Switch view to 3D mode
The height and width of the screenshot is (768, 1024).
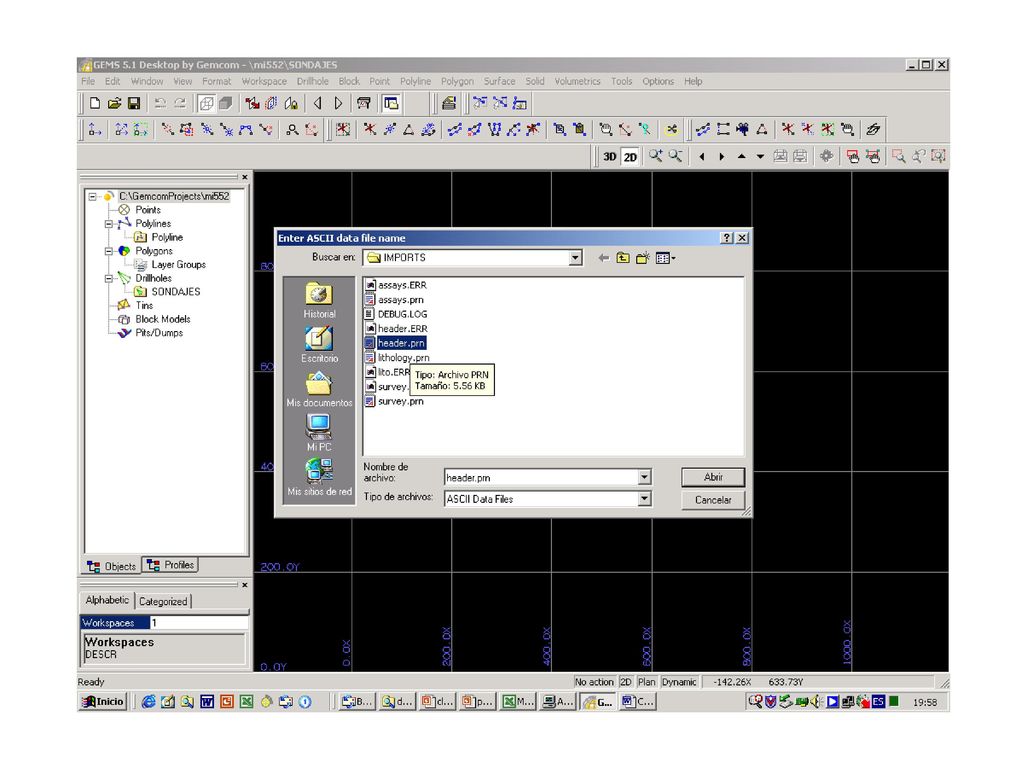coord(609,157)
